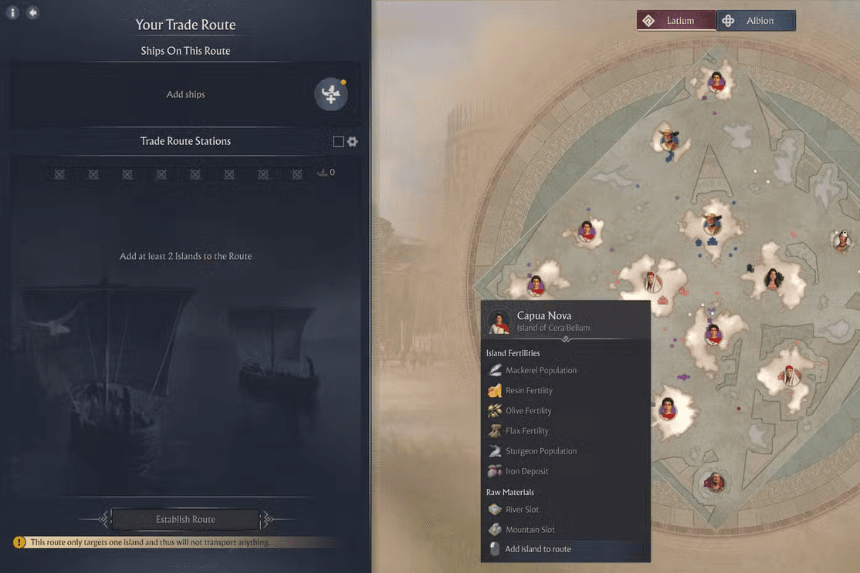Image resolution: width=860 pixels, height=573 pixels.
Task: Switch to the Latium region tab
Action: [x=676, y=21]
